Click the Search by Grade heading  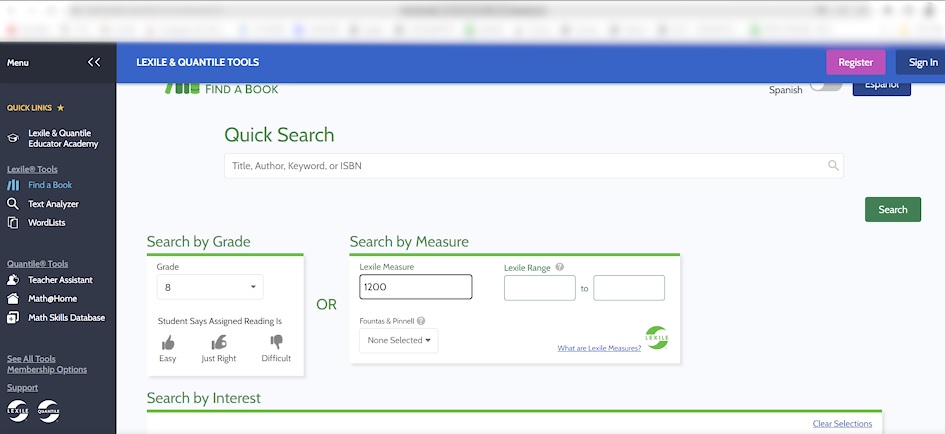[198, 242]
